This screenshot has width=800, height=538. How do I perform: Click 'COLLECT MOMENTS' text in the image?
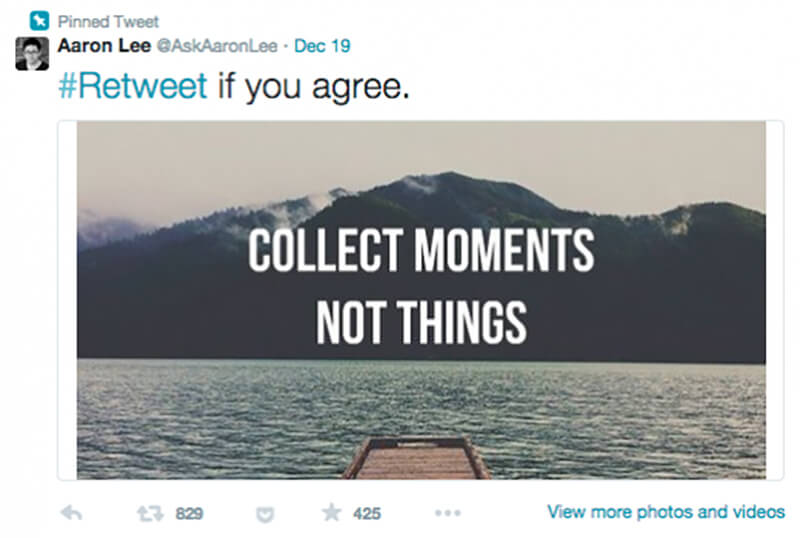(x=421, y=250)
